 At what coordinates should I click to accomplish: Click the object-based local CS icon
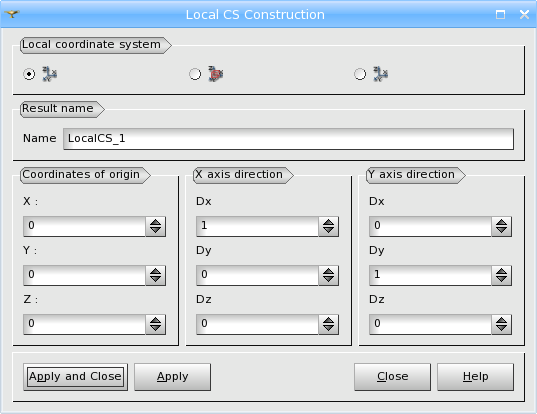click(x=216, y=74)
